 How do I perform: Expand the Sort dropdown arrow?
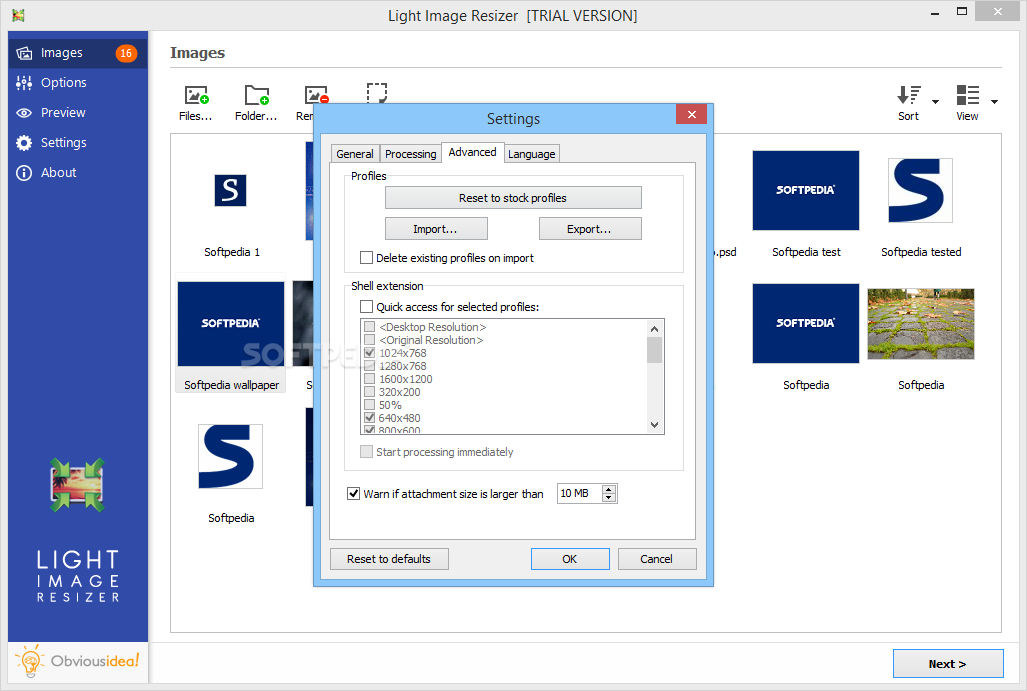click(935, 102)
